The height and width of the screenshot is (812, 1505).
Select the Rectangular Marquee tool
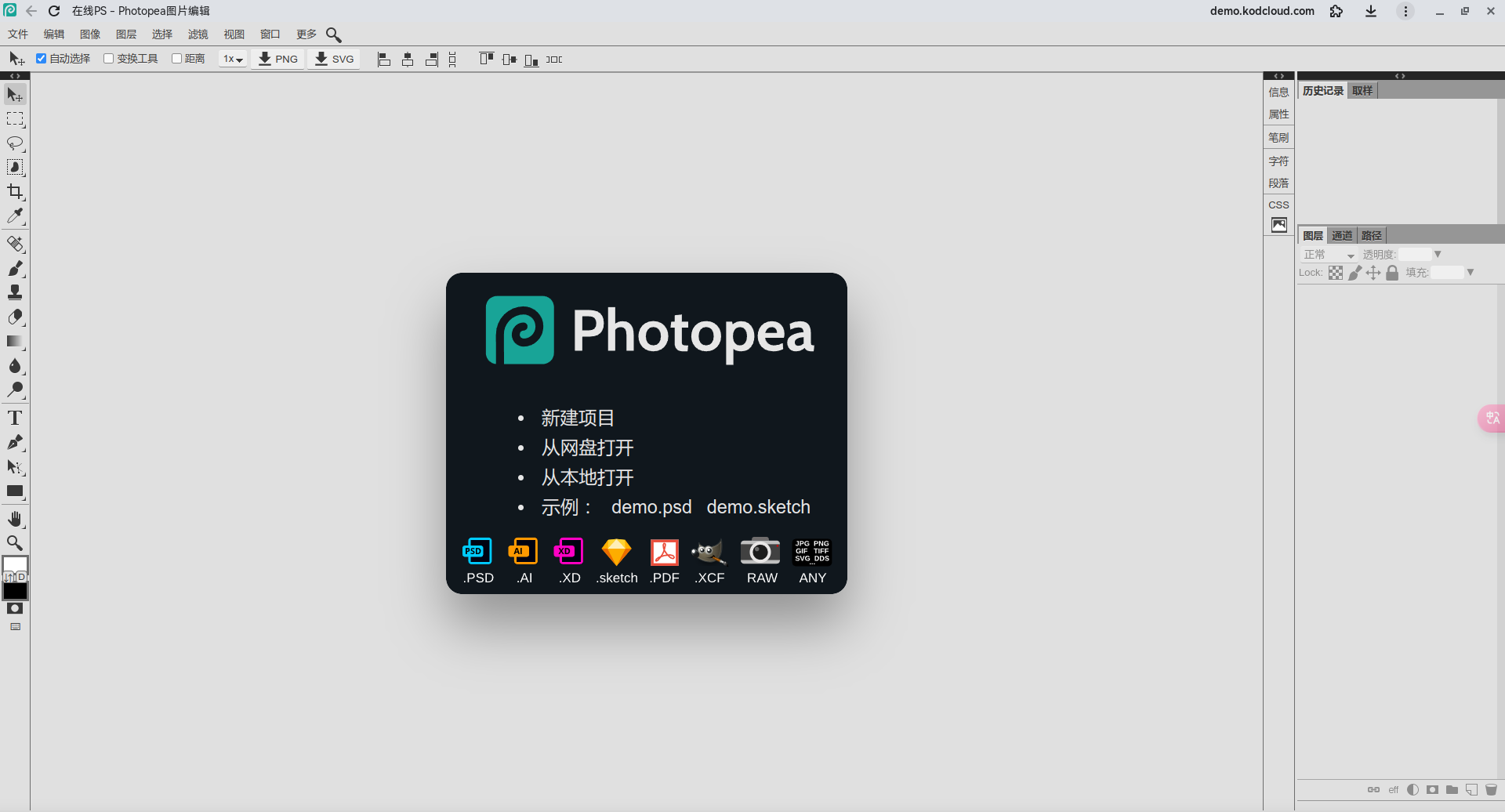click(15, 119)
